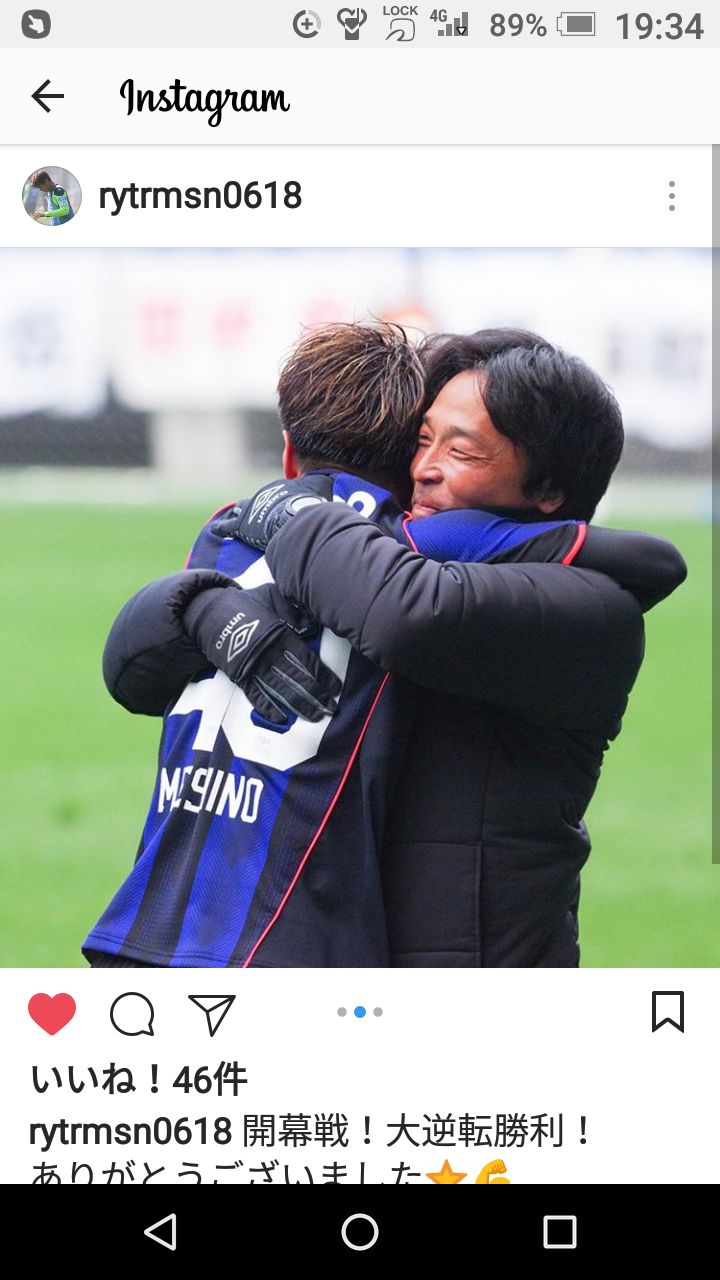The height and width of the screenshot is (1280, 720).
Task: Tap the 4G signal status icon
Action: [449, 22]
